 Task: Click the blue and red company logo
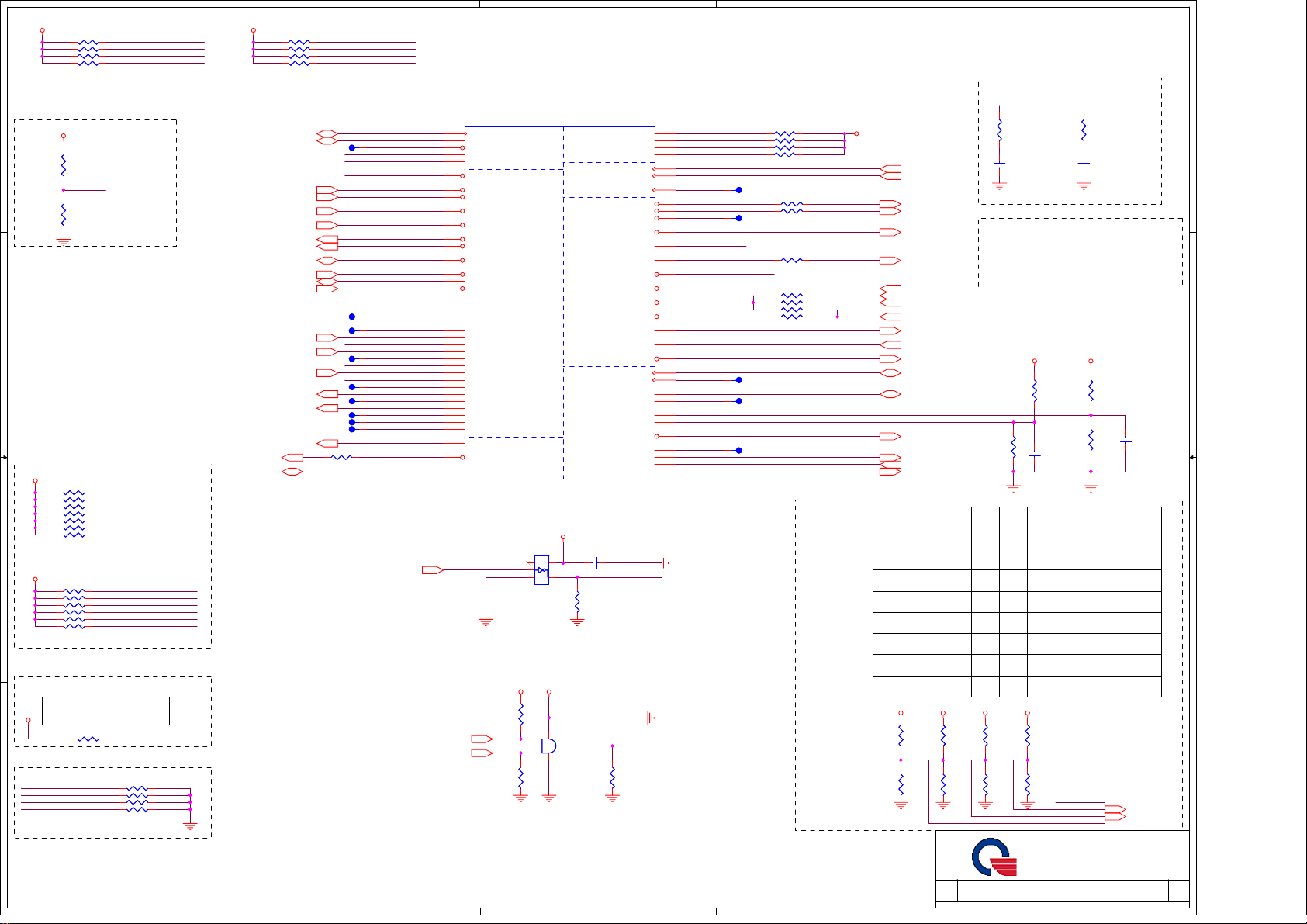(x=994, y=857)
